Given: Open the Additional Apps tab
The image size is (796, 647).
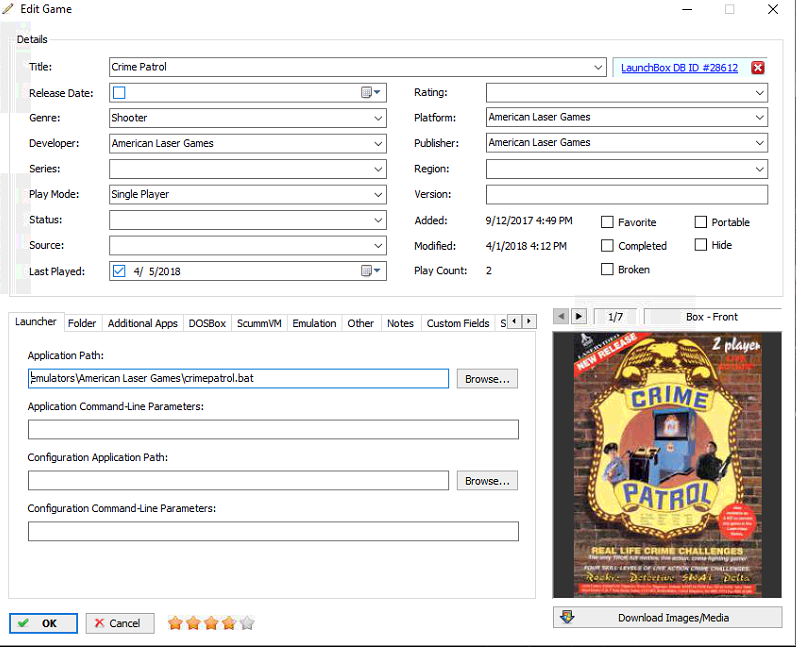Looking at the screenshot, I should 142,323.
